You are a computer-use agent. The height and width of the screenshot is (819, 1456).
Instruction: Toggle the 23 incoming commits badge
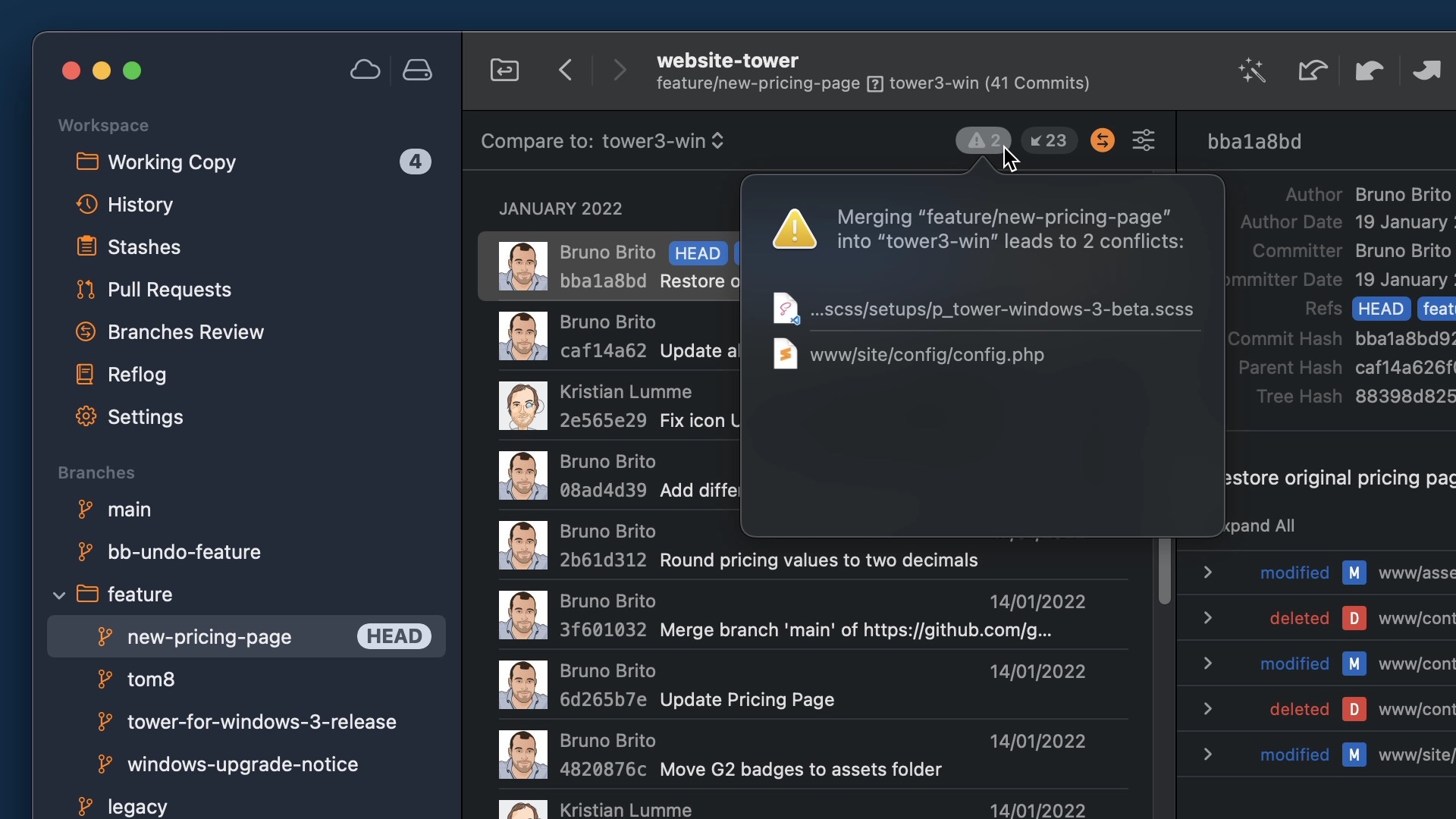coord(1049,140)
